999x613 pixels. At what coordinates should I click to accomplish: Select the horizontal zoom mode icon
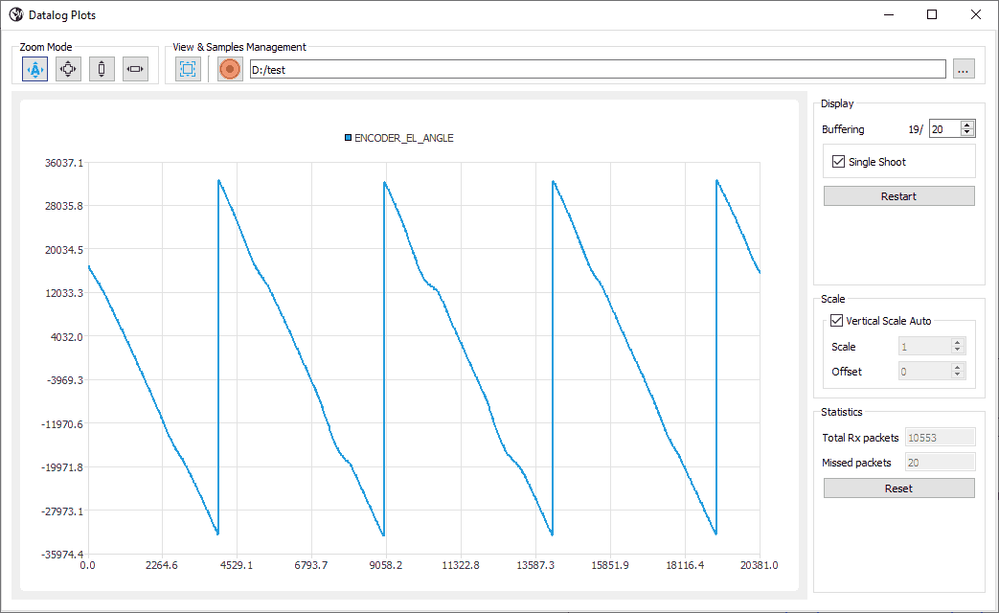(x=135, y=69)
